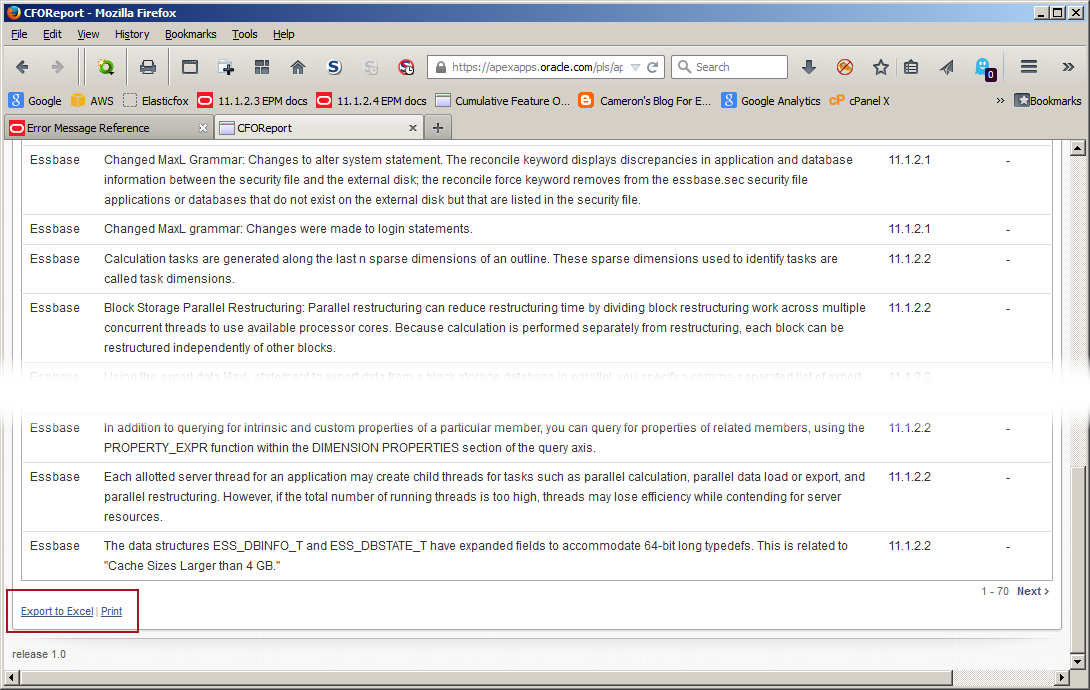Viewport: 1090px width, 690px height.
Task: Open the AWS bookmark
Action: click(x=92, y=101)
